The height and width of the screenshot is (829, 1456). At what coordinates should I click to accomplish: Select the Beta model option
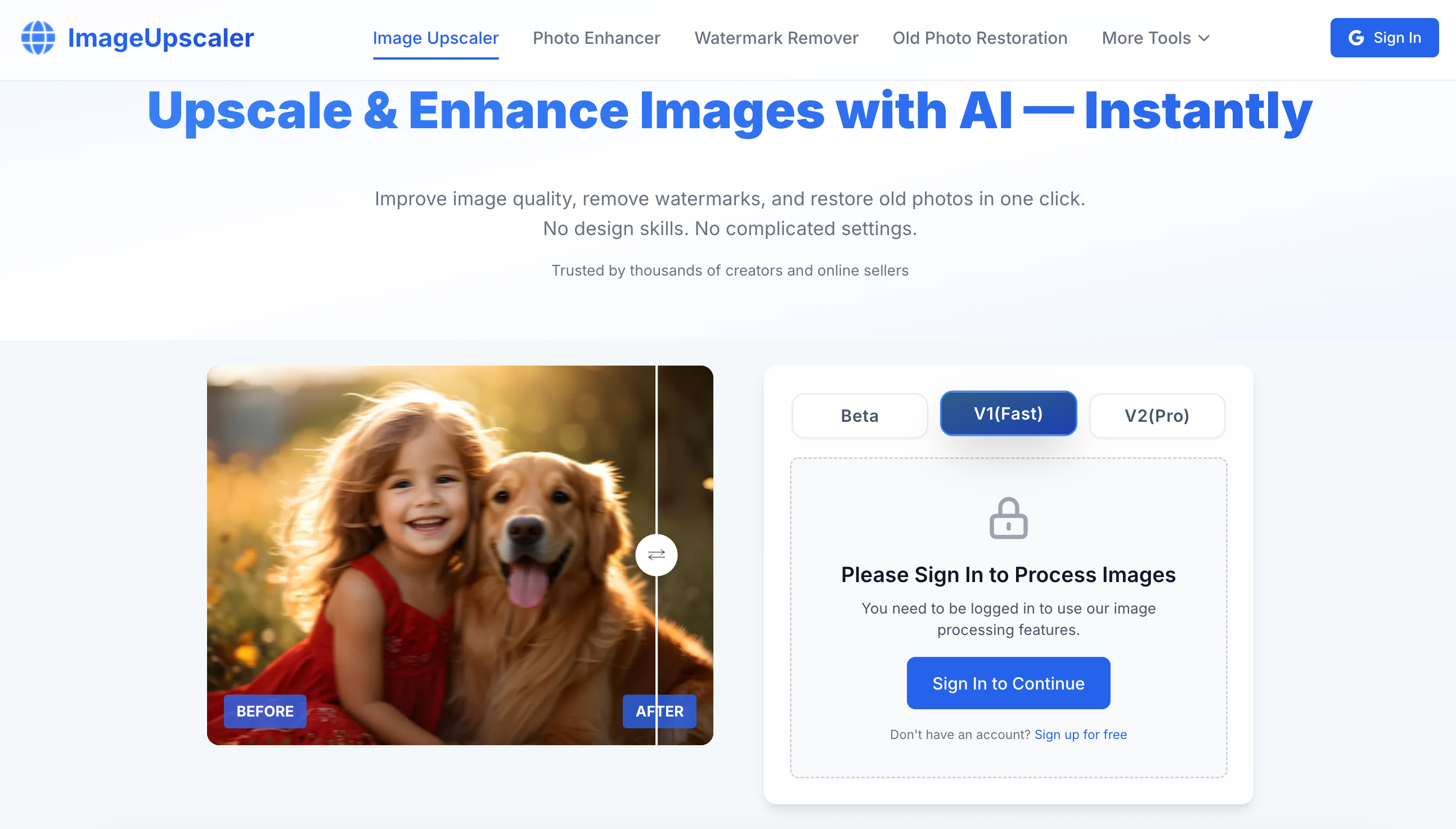coord(859,416)
